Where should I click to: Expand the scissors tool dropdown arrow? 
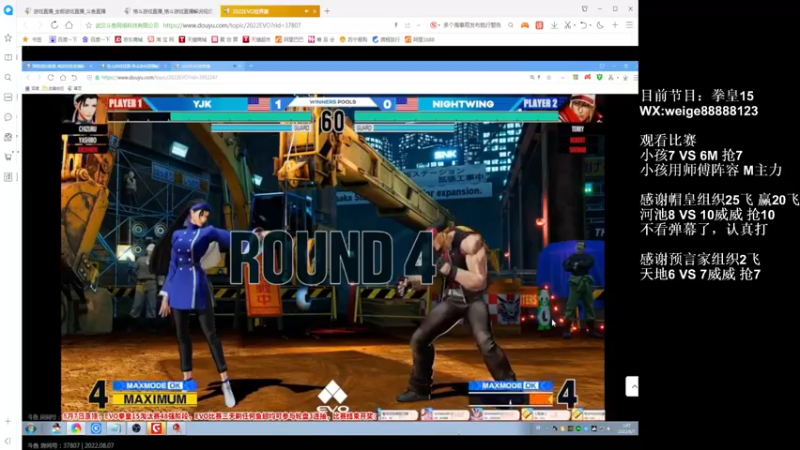[574, 25]
